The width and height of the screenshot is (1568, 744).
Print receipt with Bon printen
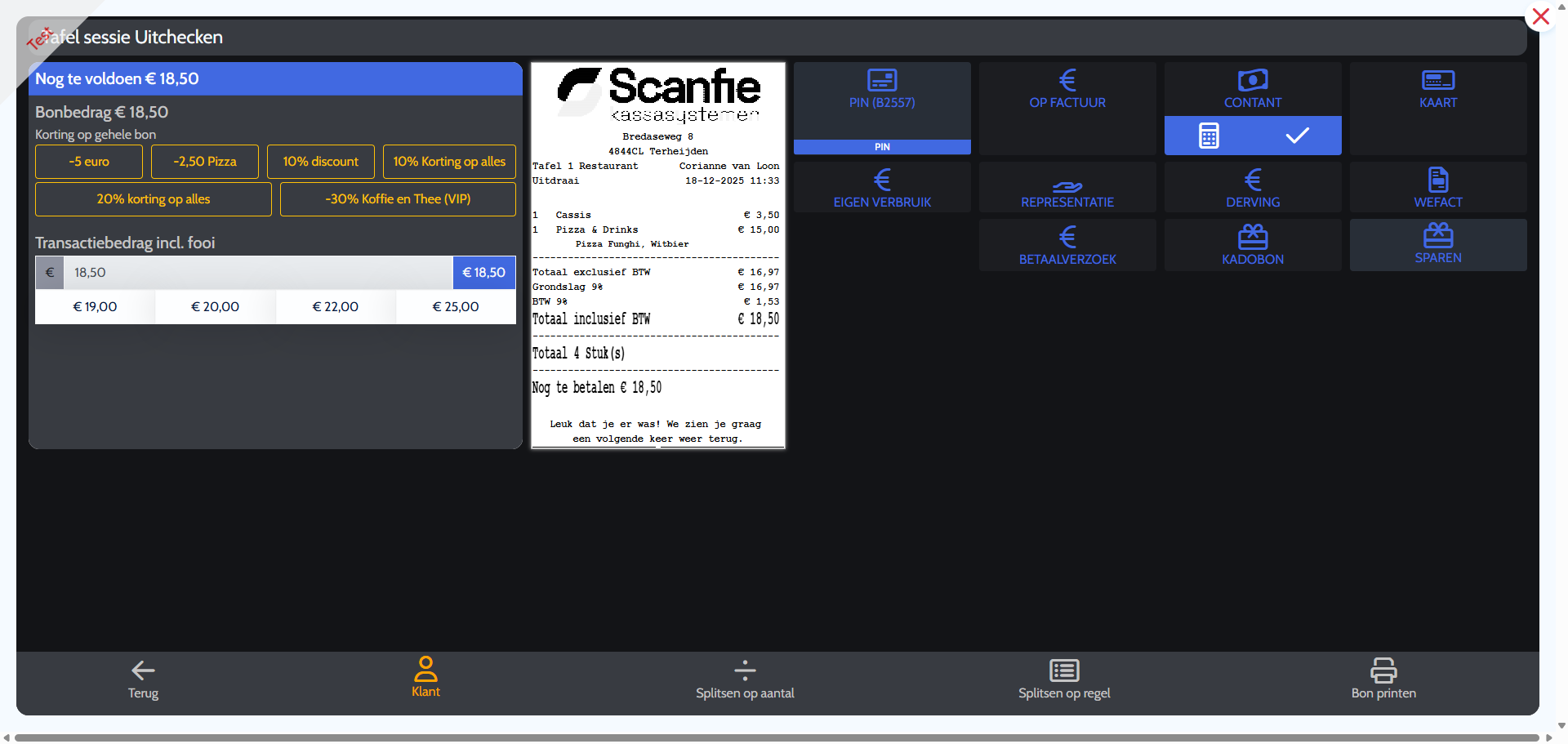click(x=1383, y=679)
